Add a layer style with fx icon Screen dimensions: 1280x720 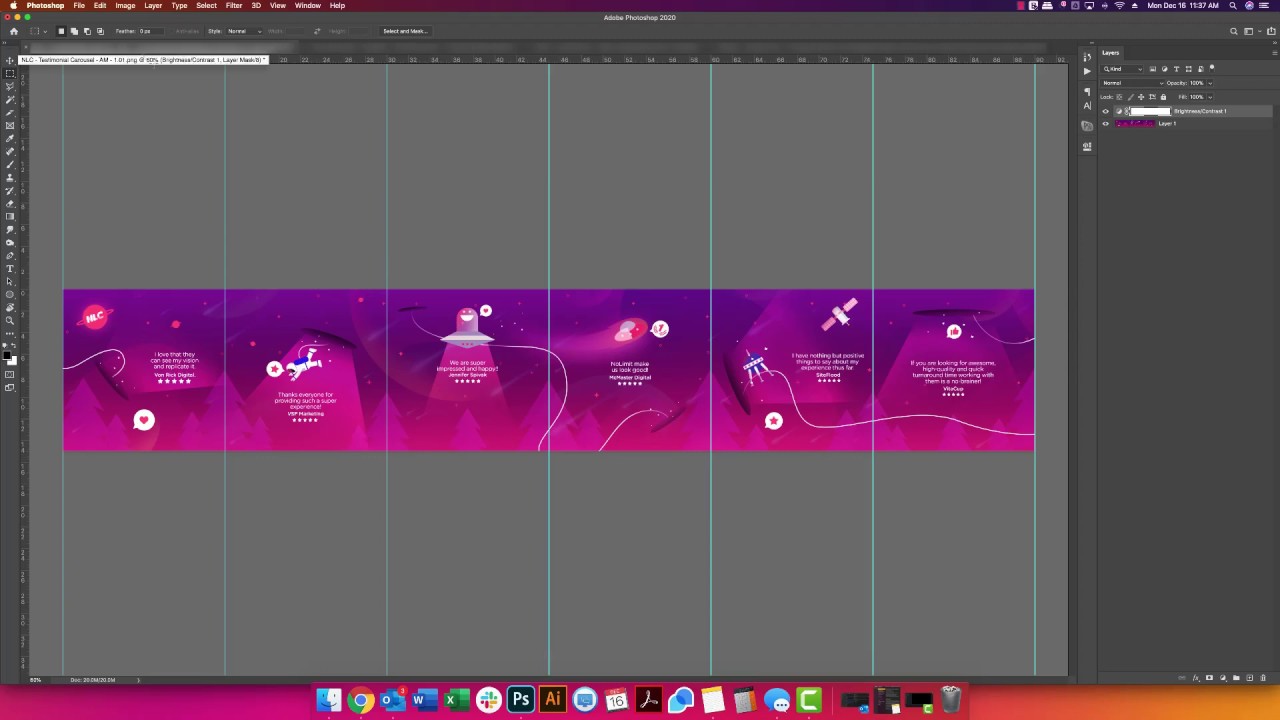(1196, 678)
